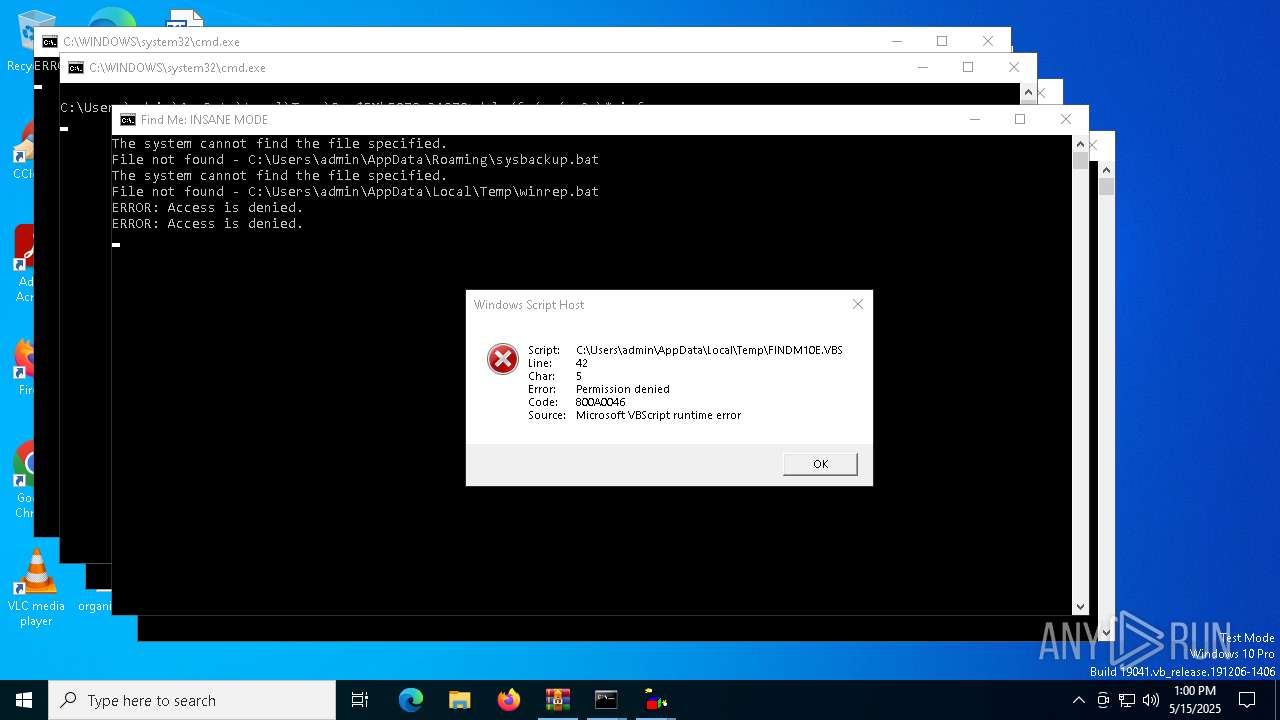Screen dimensions: 1280x720
Task: Close the Windows Script Host error dialog
Action: tap(857, 304)
